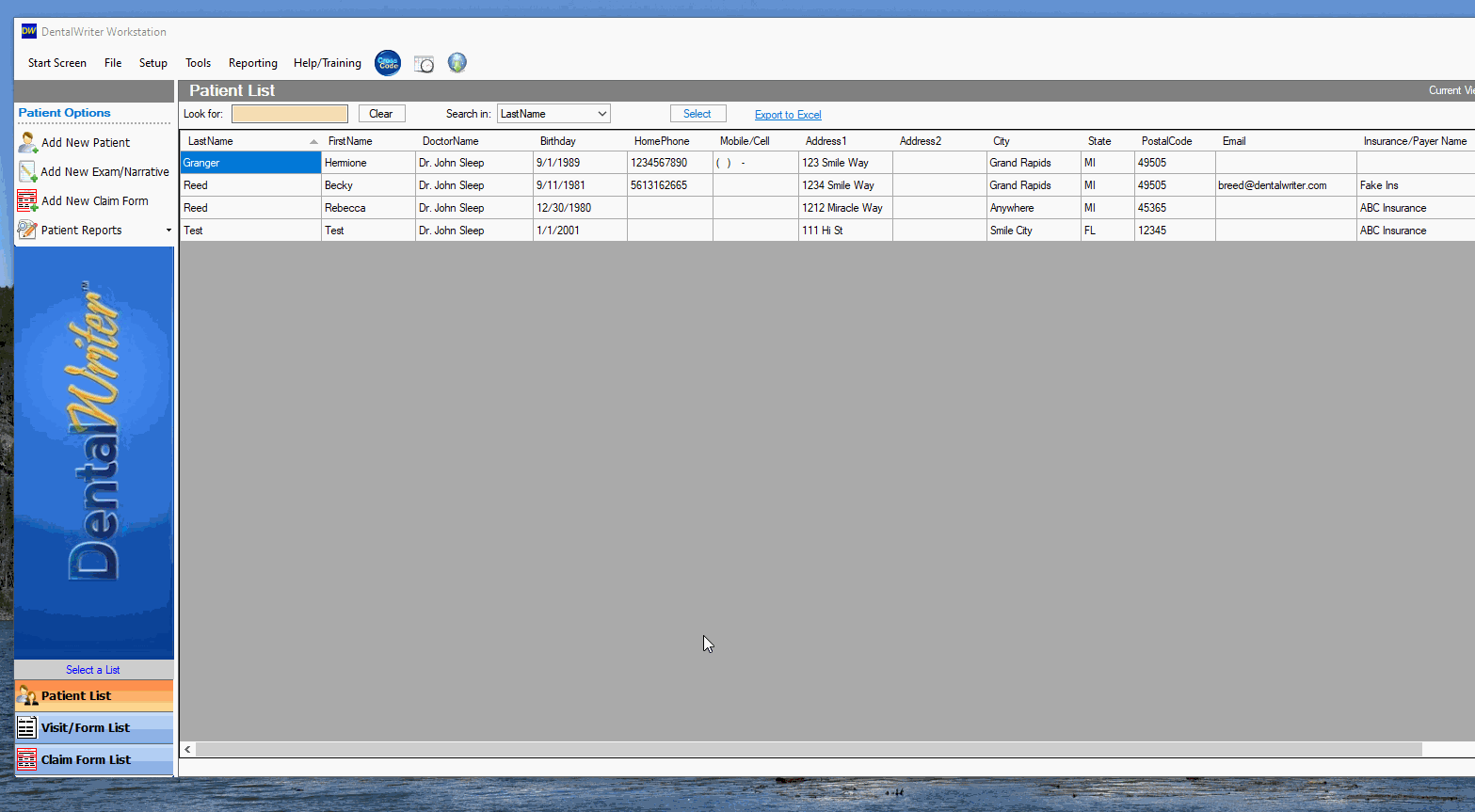Select the Rebecca first name cell
Screen dimensions: 1475x812
(368, 208)
